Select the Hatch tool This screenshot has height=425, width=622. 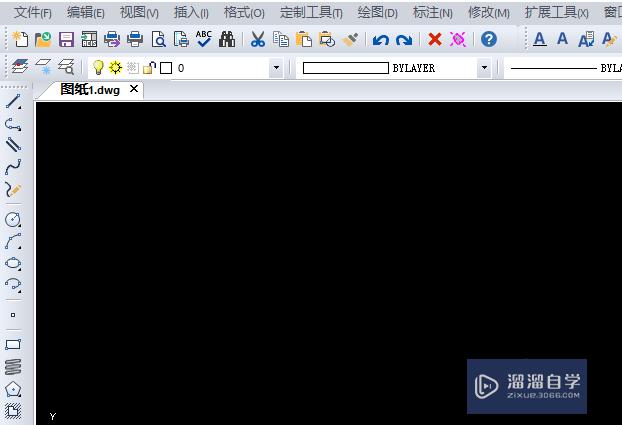13,411
